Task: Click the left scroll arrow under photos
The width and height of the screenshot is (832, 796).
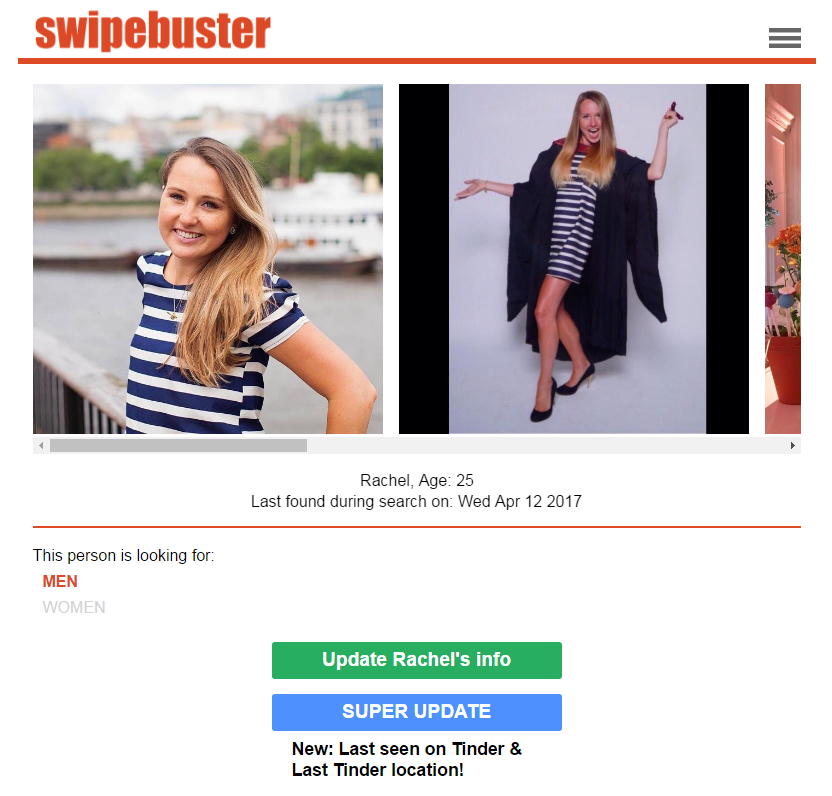Action: (x=41, y=445)
